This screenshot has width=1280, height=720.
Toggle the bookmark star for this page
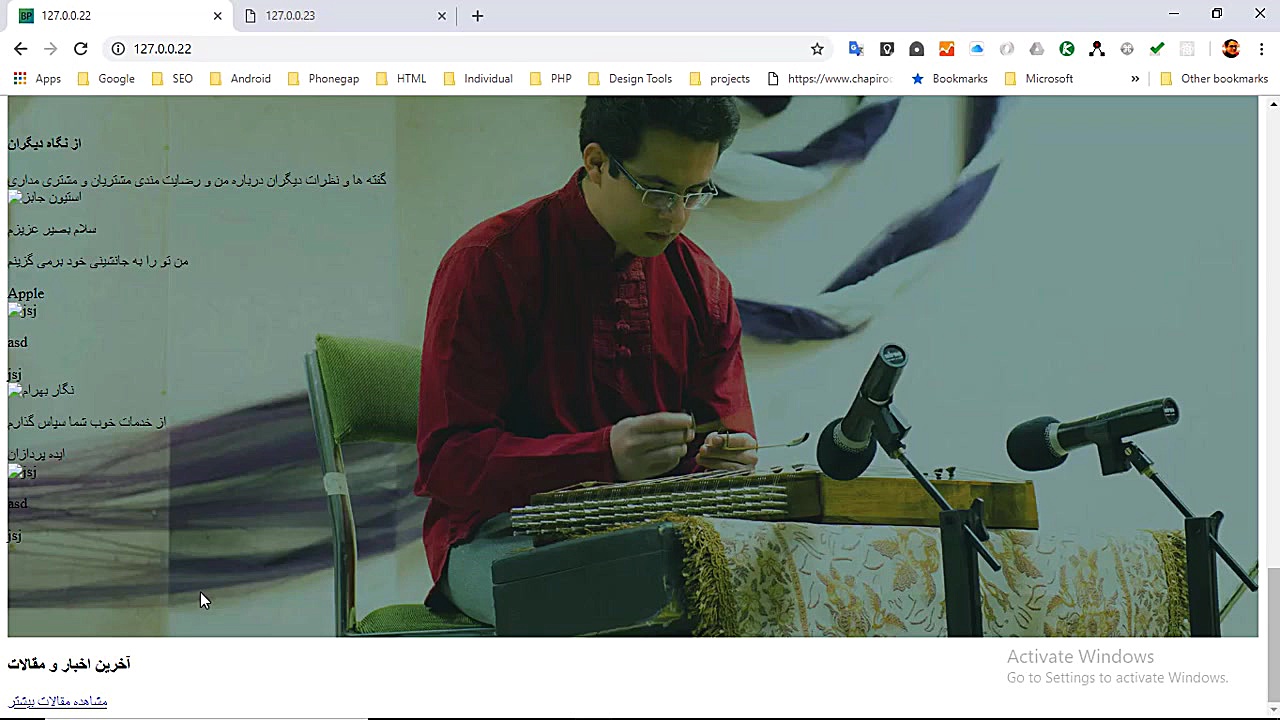coord(817,48)
